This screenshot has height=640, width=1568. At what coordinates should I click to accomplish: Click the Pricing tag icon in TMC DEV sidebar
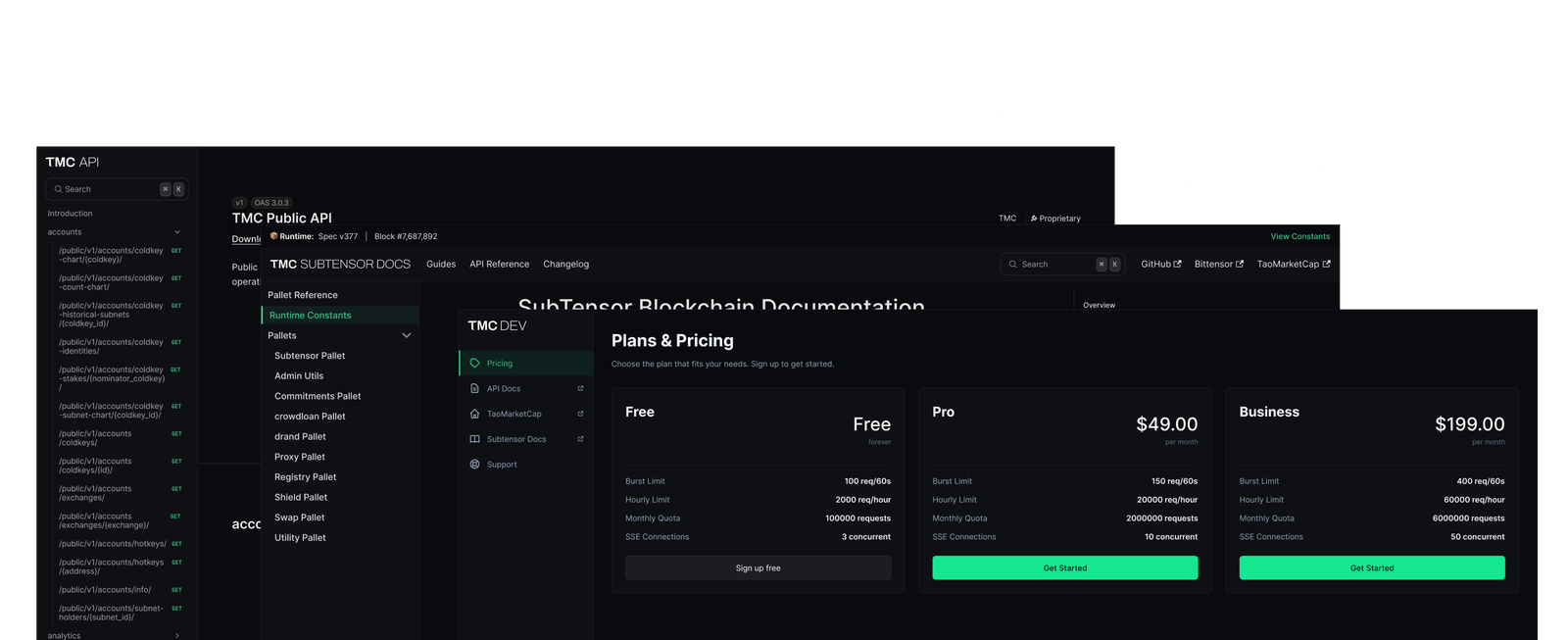pyautogui.click(x=474, y=363)
